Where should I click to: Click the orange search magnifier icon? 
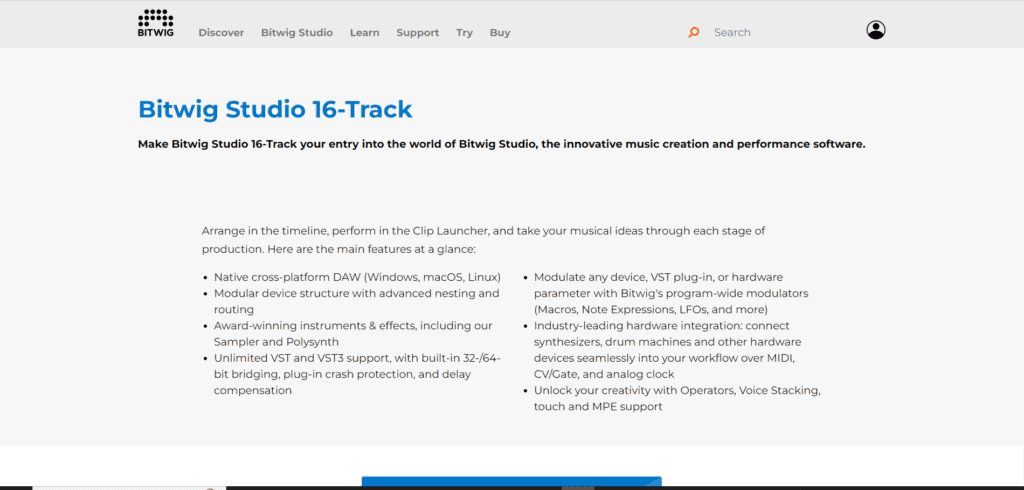[694, 32]
